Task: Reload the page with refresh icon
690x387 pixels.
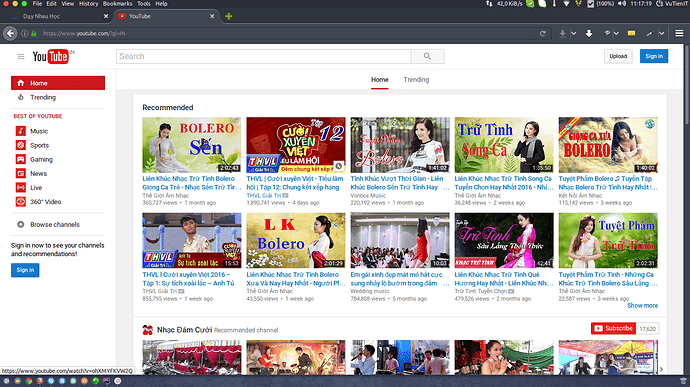Action: 543,33
